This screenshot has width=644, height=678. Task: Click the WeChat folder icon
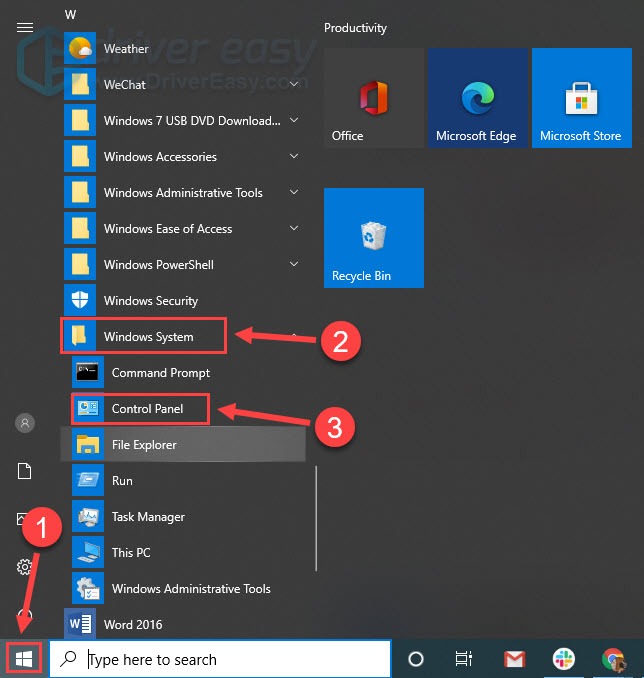tap(80, 84)
